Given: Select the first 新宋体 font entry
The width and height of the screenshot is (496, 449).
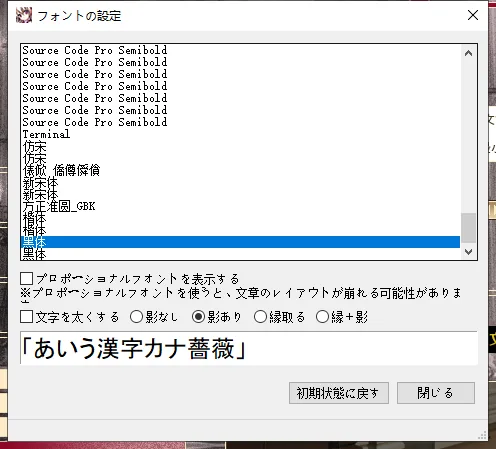Looking at the screenshot, I should [x=240, y=182].
